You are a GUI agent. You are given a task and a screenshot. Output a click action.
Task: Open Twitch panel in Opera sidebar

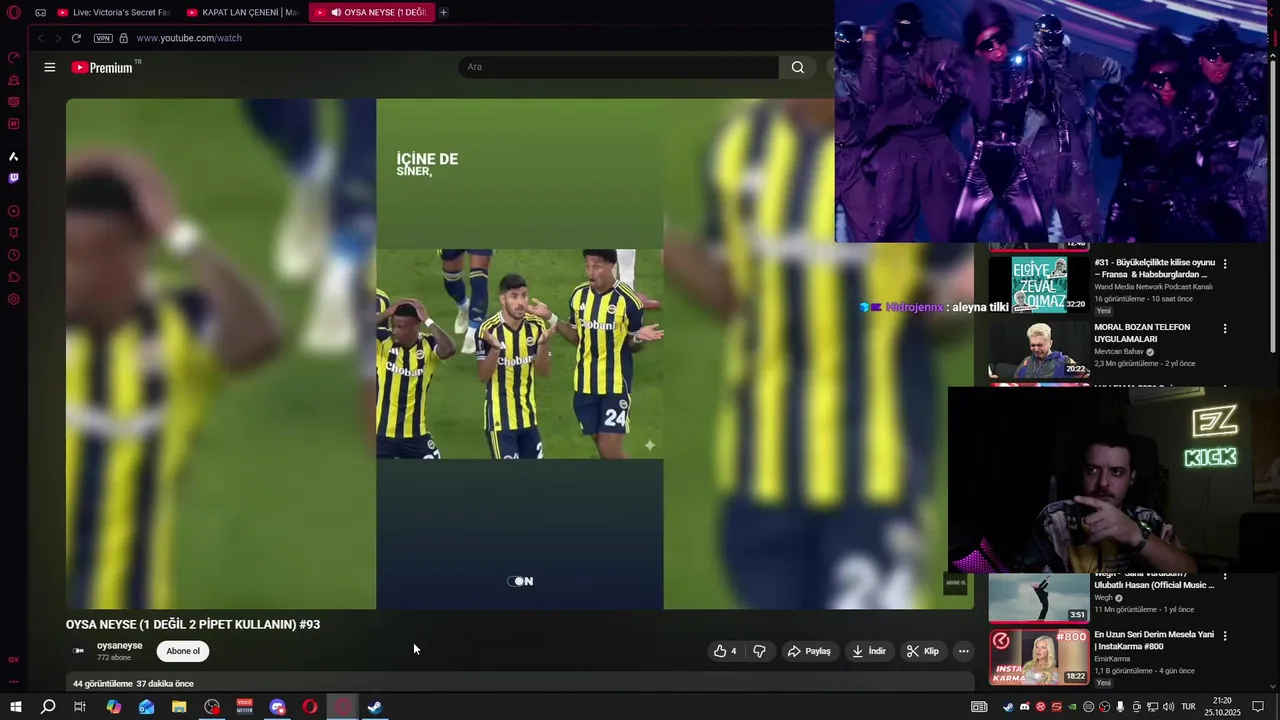coord(14,178)
